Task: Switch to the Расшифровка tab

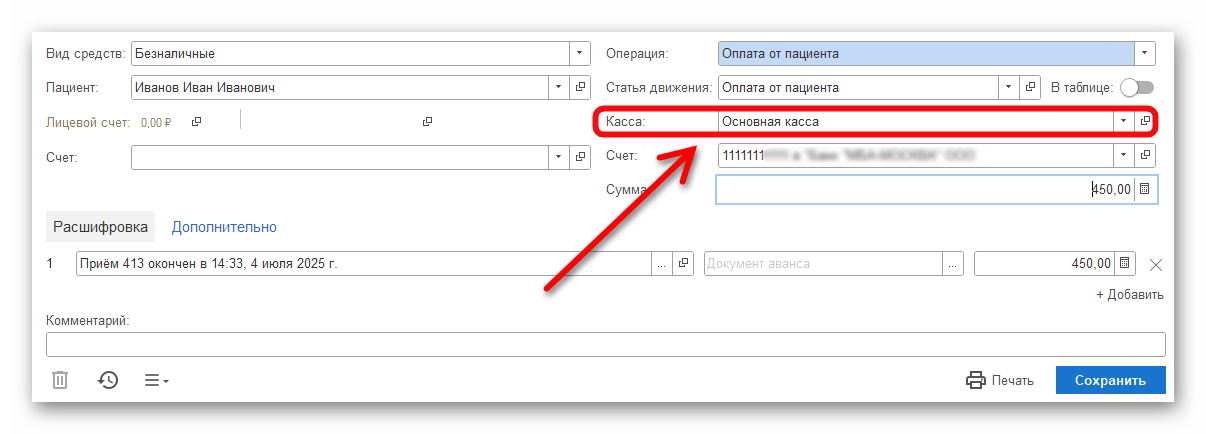Action: point(101,227)
